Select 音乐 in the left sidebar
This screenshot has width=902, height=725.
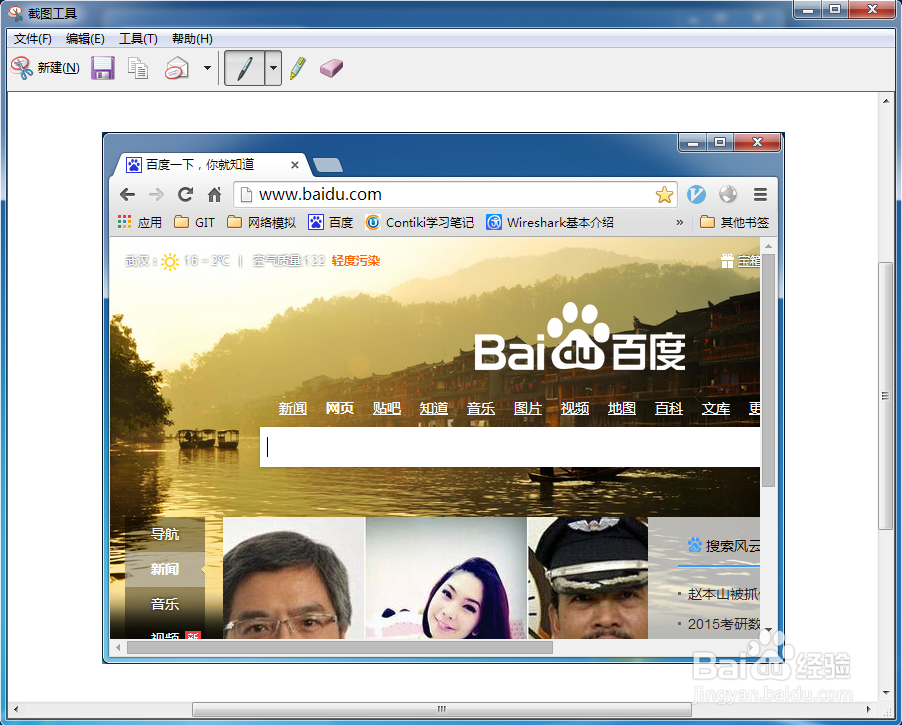(165, 604)
